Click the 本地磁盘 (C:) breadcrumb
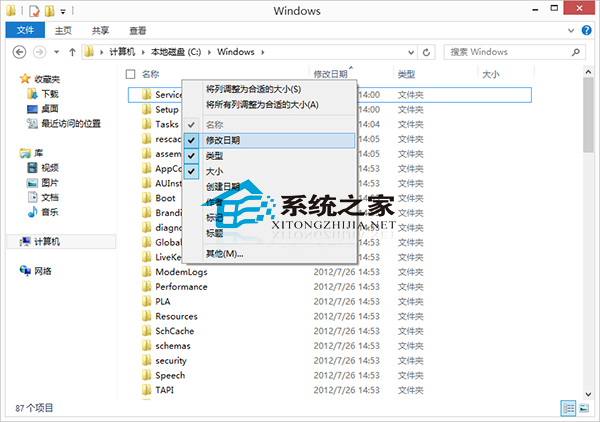 (176, 52)
